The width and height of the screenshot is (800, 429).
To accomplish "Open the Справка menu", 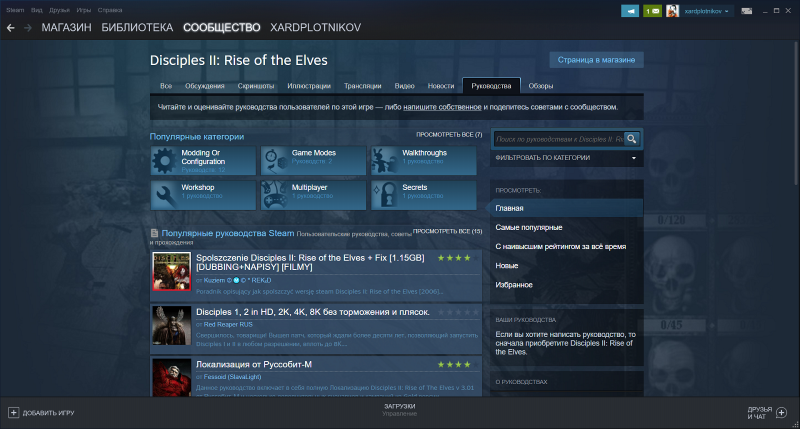I will [110, 10].
